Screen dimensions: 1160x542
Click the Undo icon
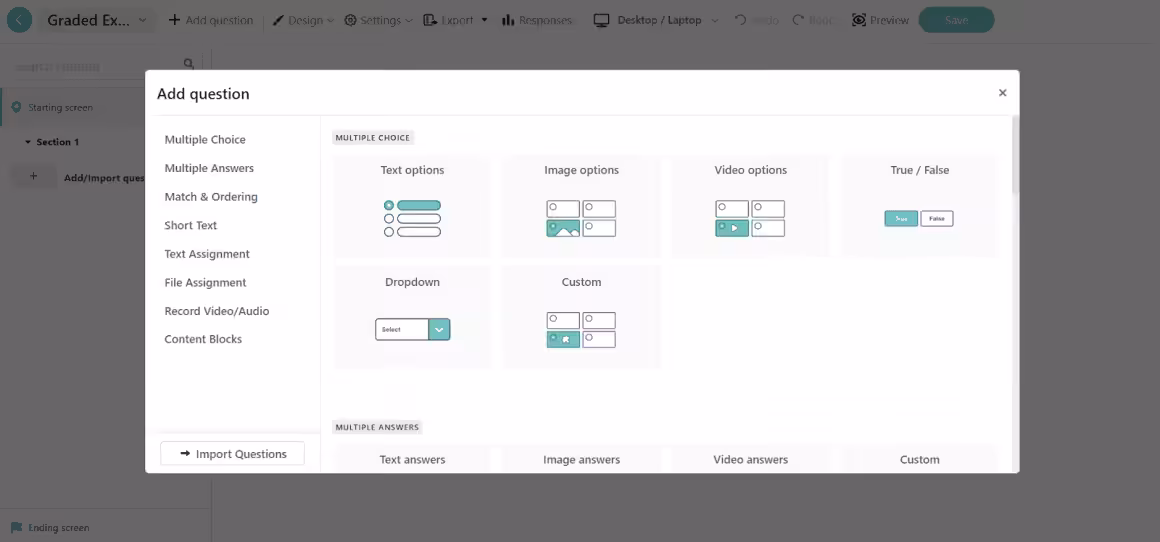pyautogui.click(x=741, y=20)
